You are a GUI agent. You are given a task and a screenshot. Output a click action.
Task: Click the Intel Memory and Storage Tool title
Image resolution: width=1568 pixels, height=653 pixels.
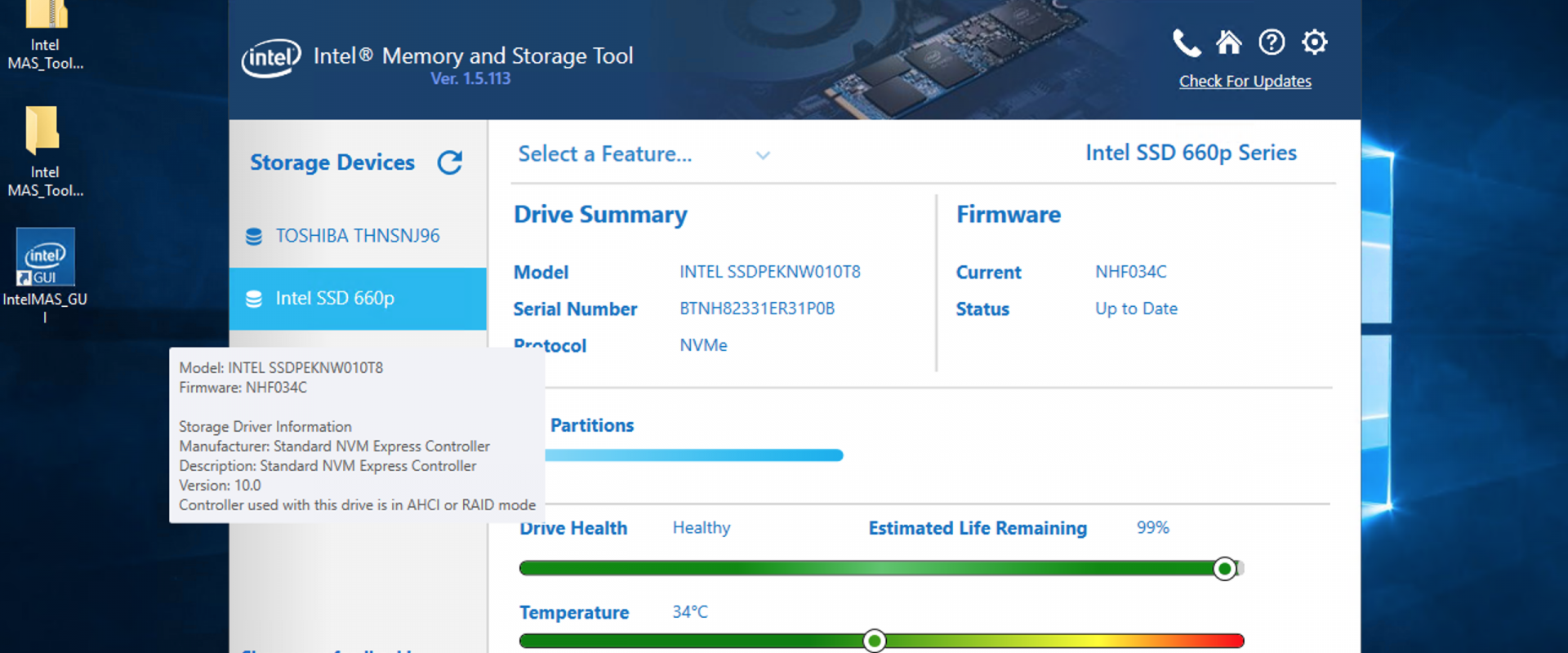(x=473, y=56)
